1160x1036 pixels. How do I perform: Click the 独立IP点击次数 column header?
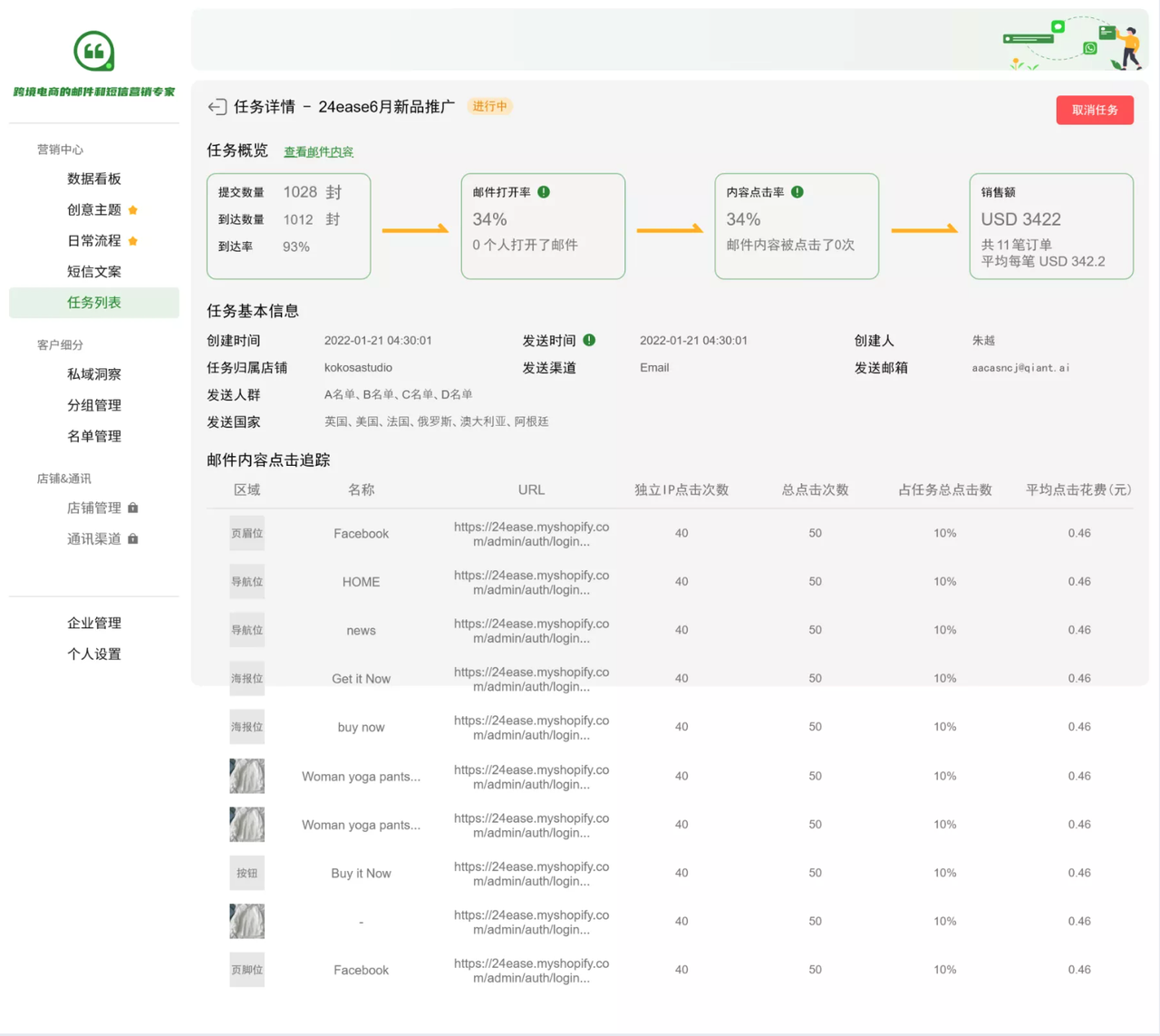click(681, 489)
